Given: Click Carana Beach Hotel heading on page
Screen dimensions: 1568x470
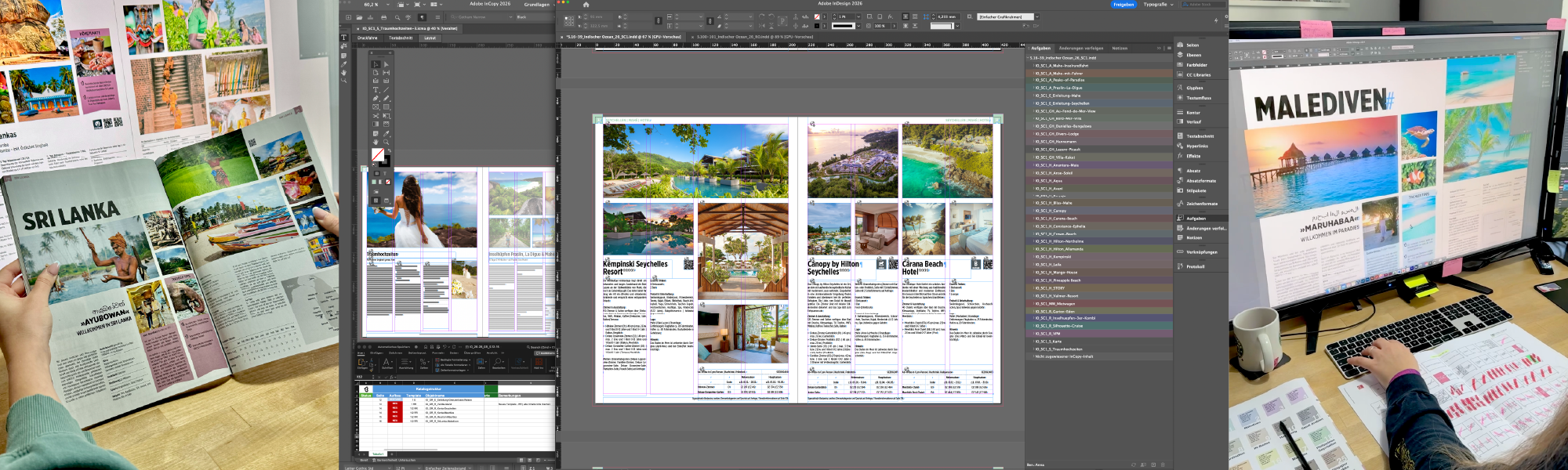Looking at the screenshot, I should tap(923, 268).
